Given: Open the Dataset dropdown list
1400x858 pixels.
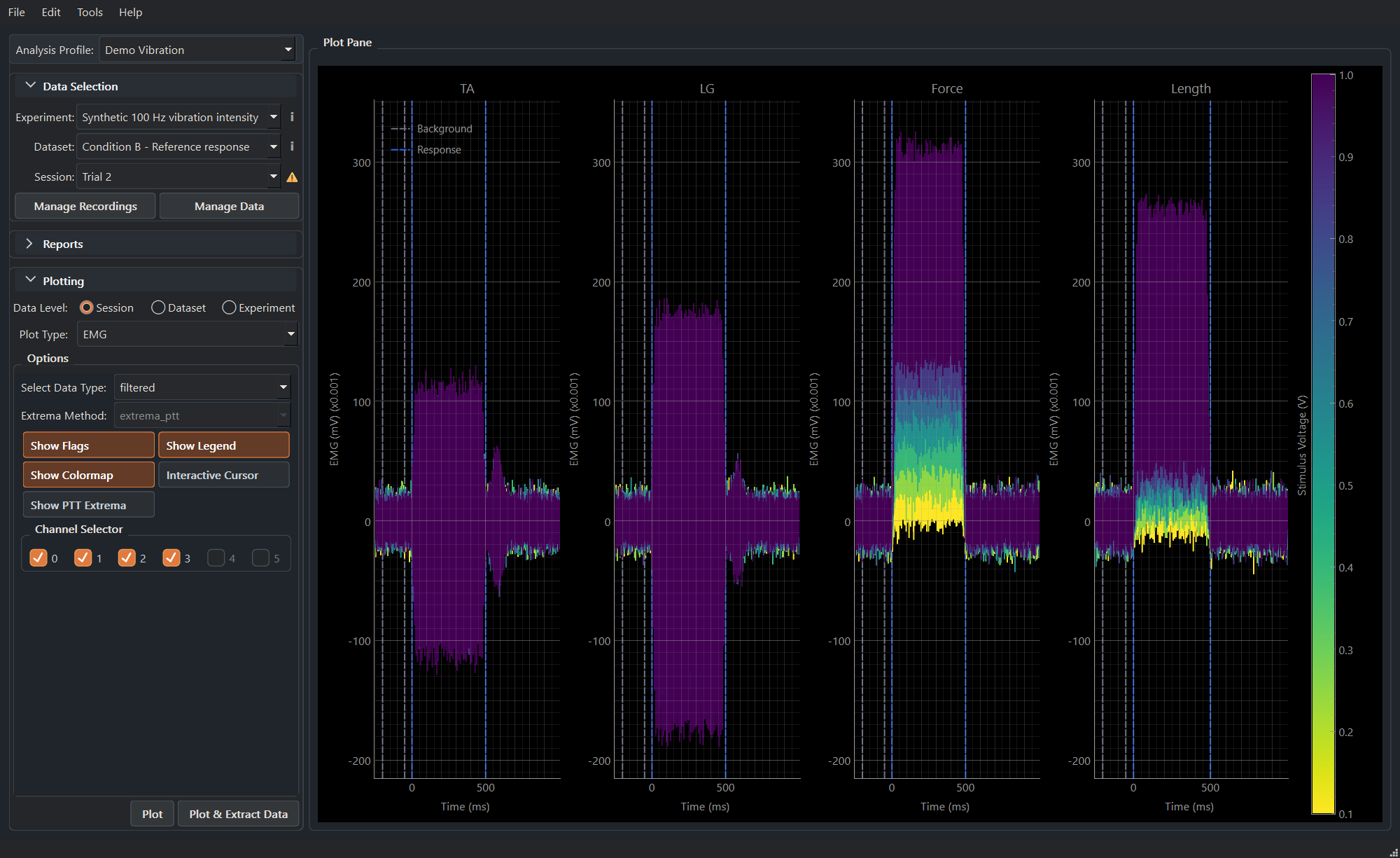Looking at the screenshot, I should 178,146.
